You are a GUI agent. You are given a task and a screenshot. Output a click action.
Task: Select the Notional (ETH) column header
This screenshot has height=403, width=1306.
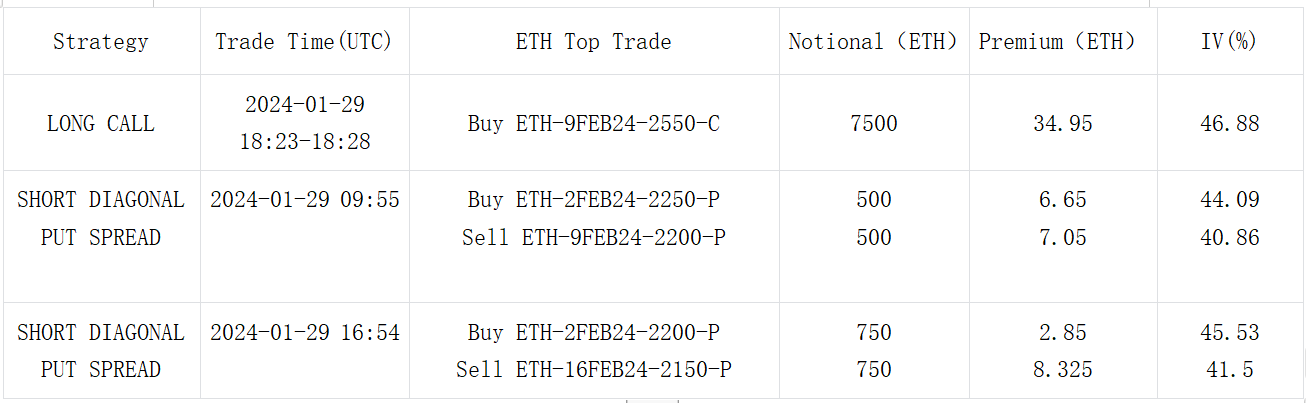[873, 42]
